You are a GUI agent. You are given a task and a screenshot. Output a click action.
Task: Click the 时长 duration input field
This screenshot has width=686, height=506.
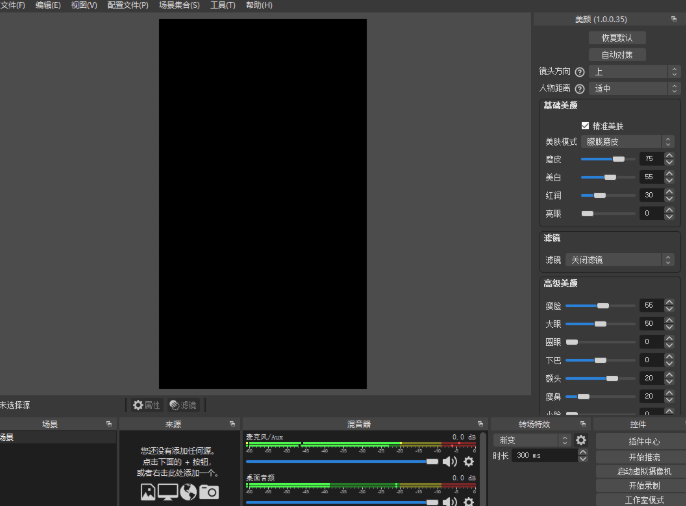point(542,456)
